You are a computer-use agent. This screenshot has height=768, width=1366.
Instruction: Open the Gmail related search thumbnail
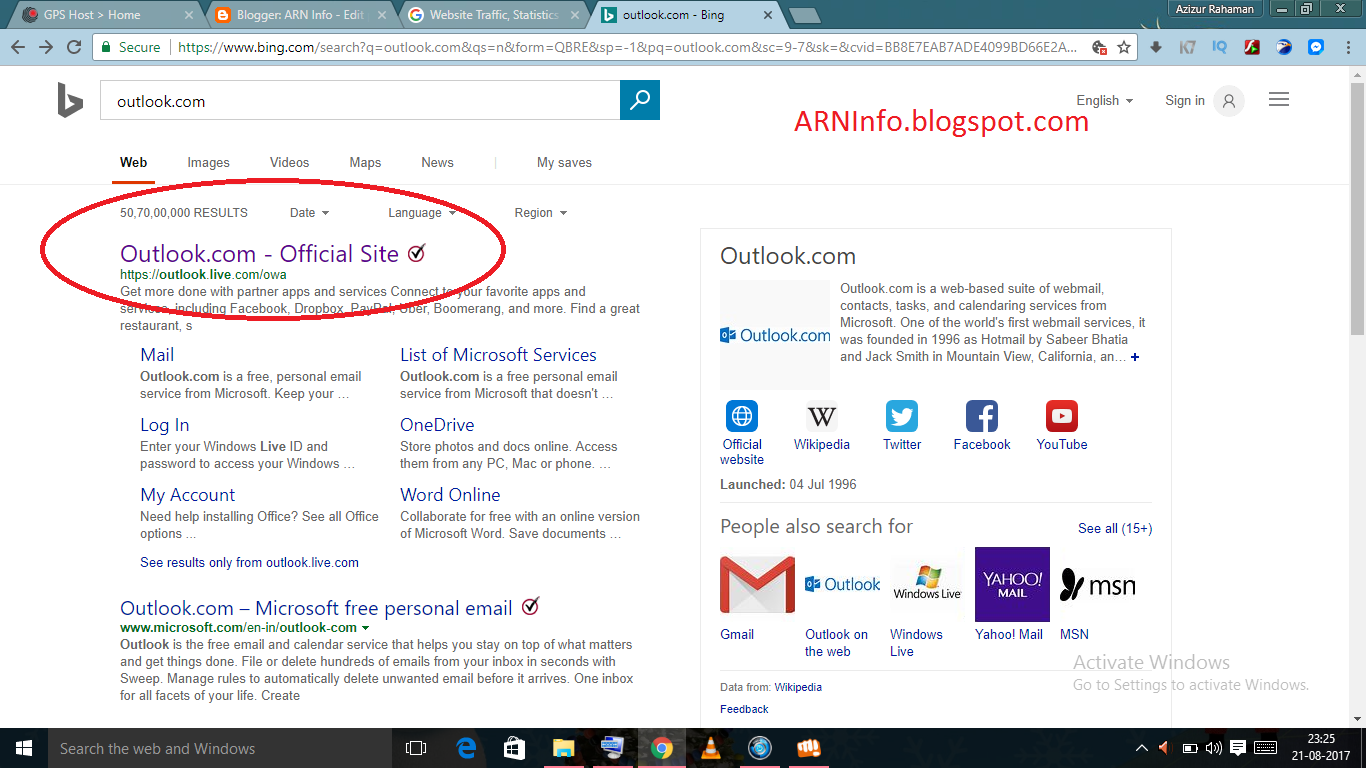coord(757,584)
